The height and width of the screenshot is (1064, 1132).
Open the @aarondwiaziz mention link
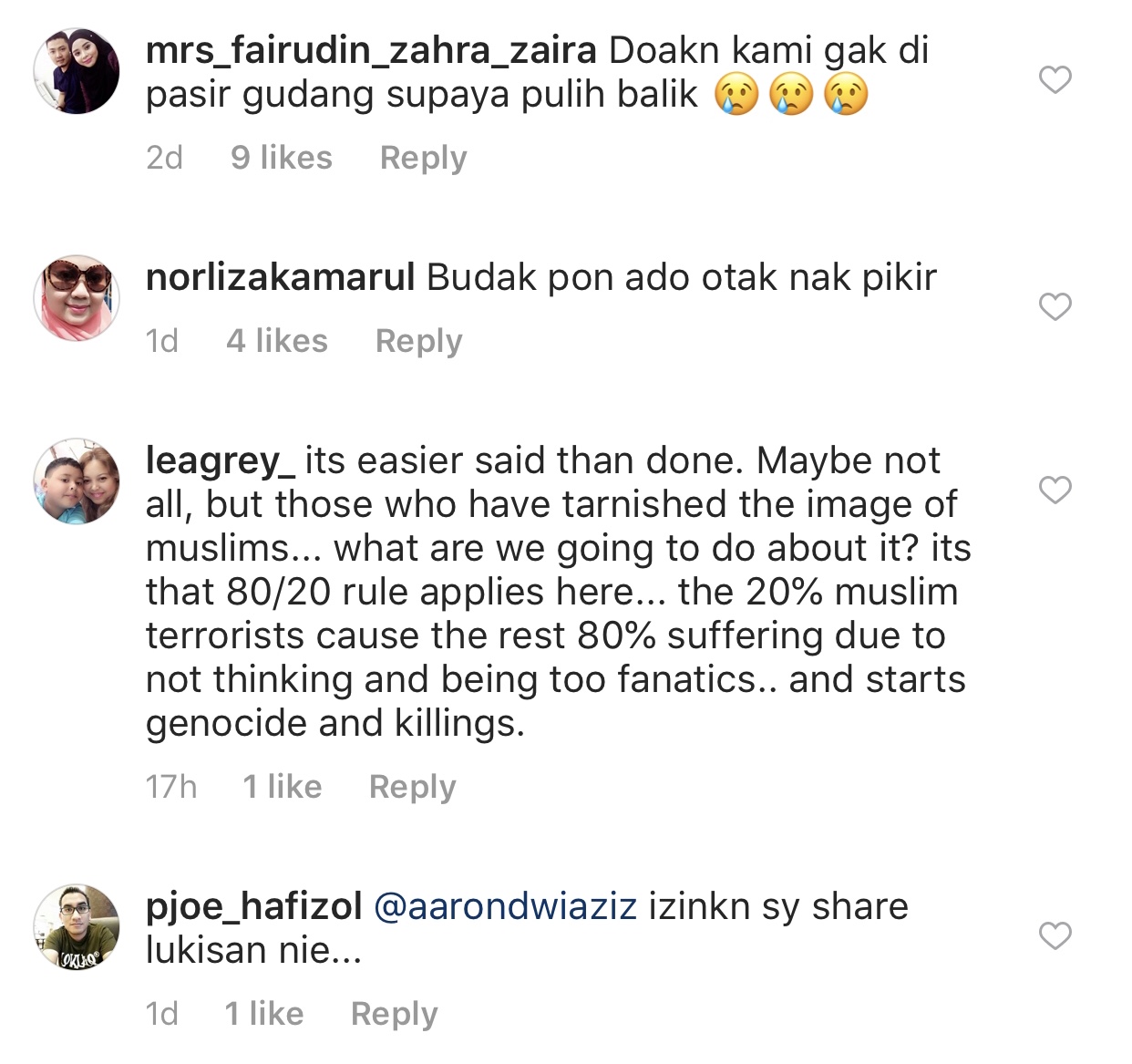click(505, 907)
